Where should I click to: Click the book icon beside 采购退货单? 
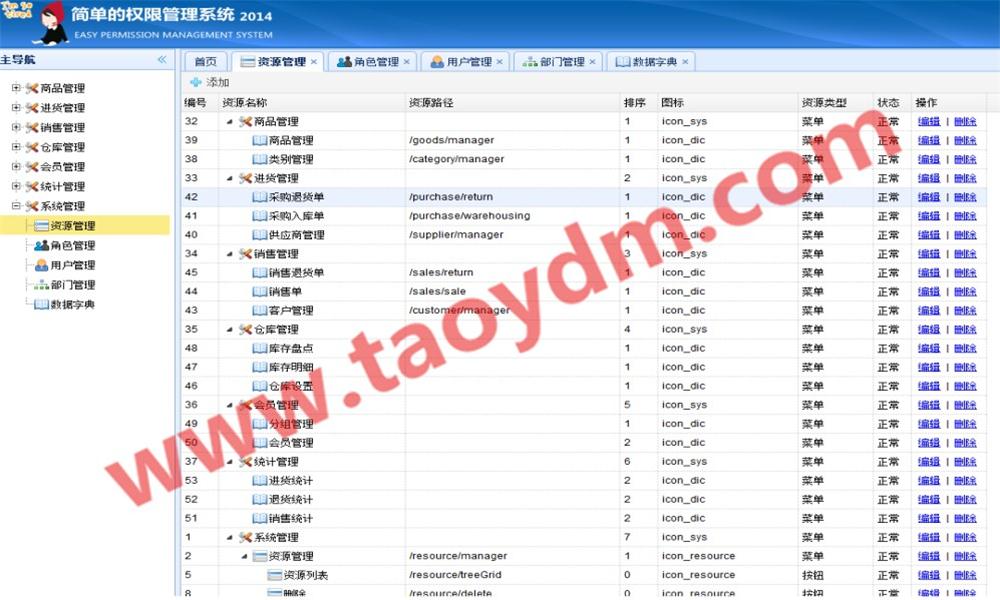(260, 197)
